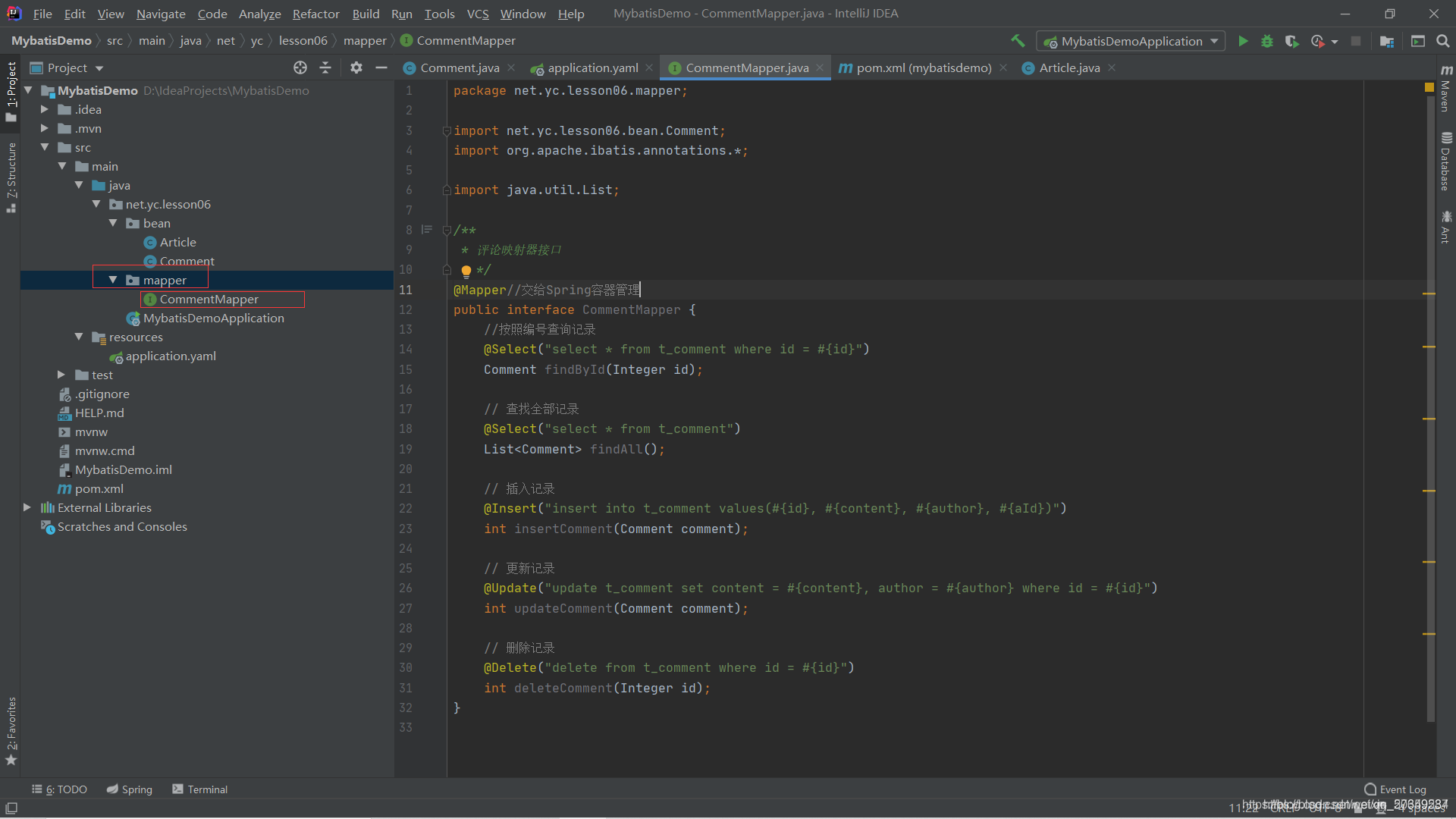Screen dimensions: 1456x819
Task: Open the Terminal tool window
Action: click(x=199, y=789)
